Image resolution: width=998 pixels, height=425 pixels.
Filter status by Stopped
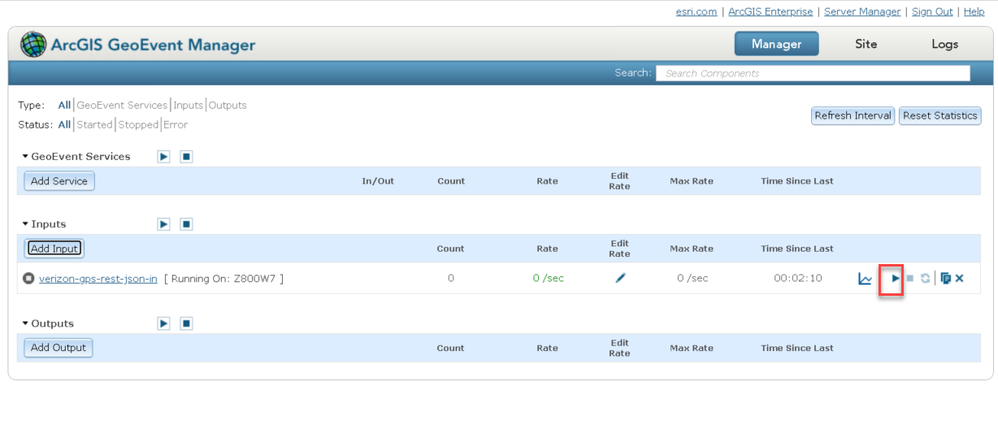pos(138,125)
